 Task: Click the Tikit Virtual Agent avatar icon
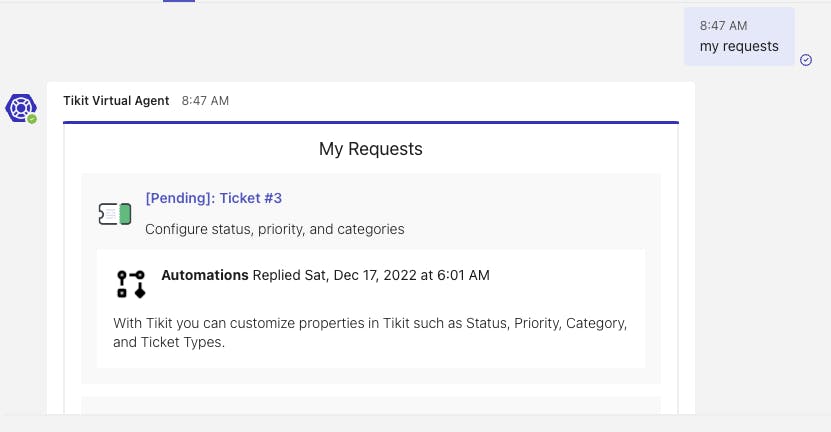(x=21, y=107)
